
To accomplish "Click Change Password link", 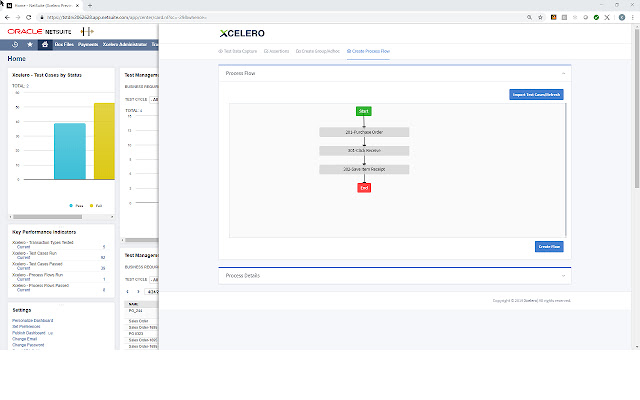I will 28,345.
